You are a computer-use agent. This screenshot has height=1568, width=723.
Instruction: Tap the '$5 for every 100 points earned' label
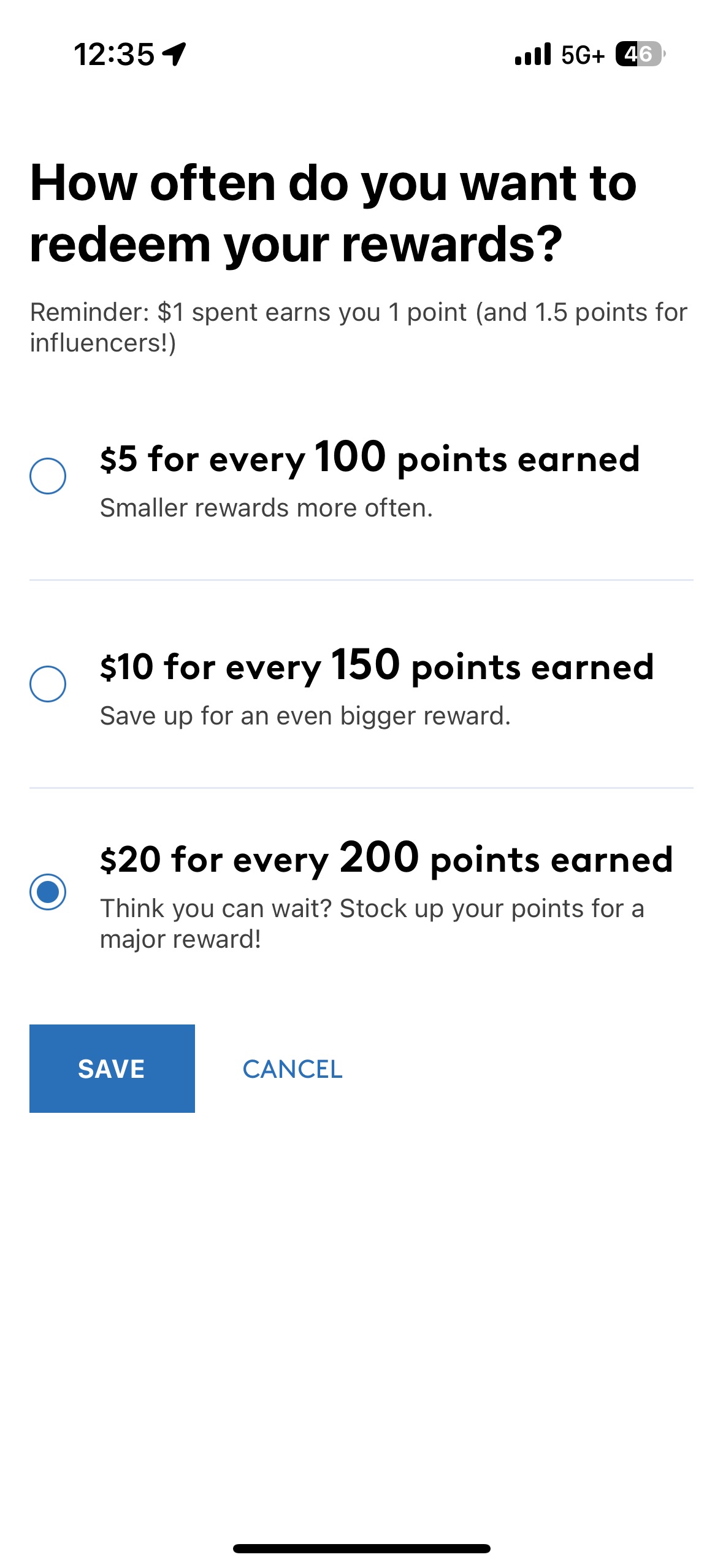click(369, 458)
